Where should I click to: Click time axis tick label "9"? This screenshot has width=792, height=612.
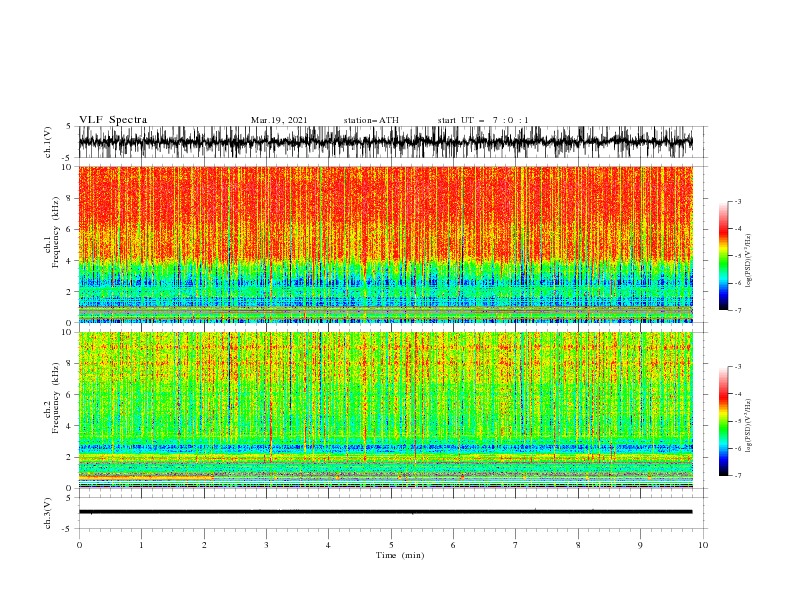[x=640, y=545]
